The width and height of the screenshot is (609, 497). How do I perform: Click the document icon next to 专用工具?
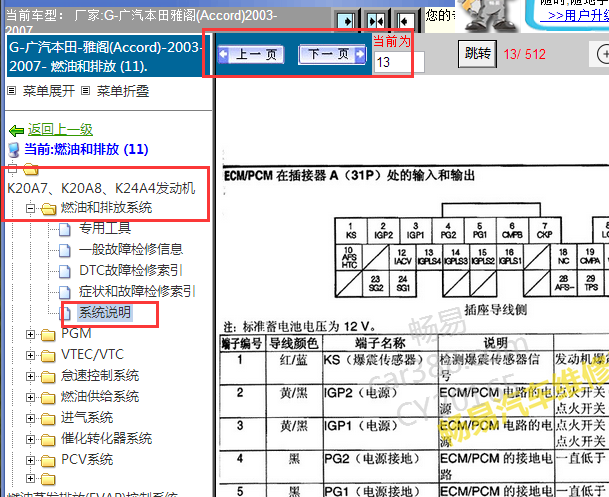point(64,230)
